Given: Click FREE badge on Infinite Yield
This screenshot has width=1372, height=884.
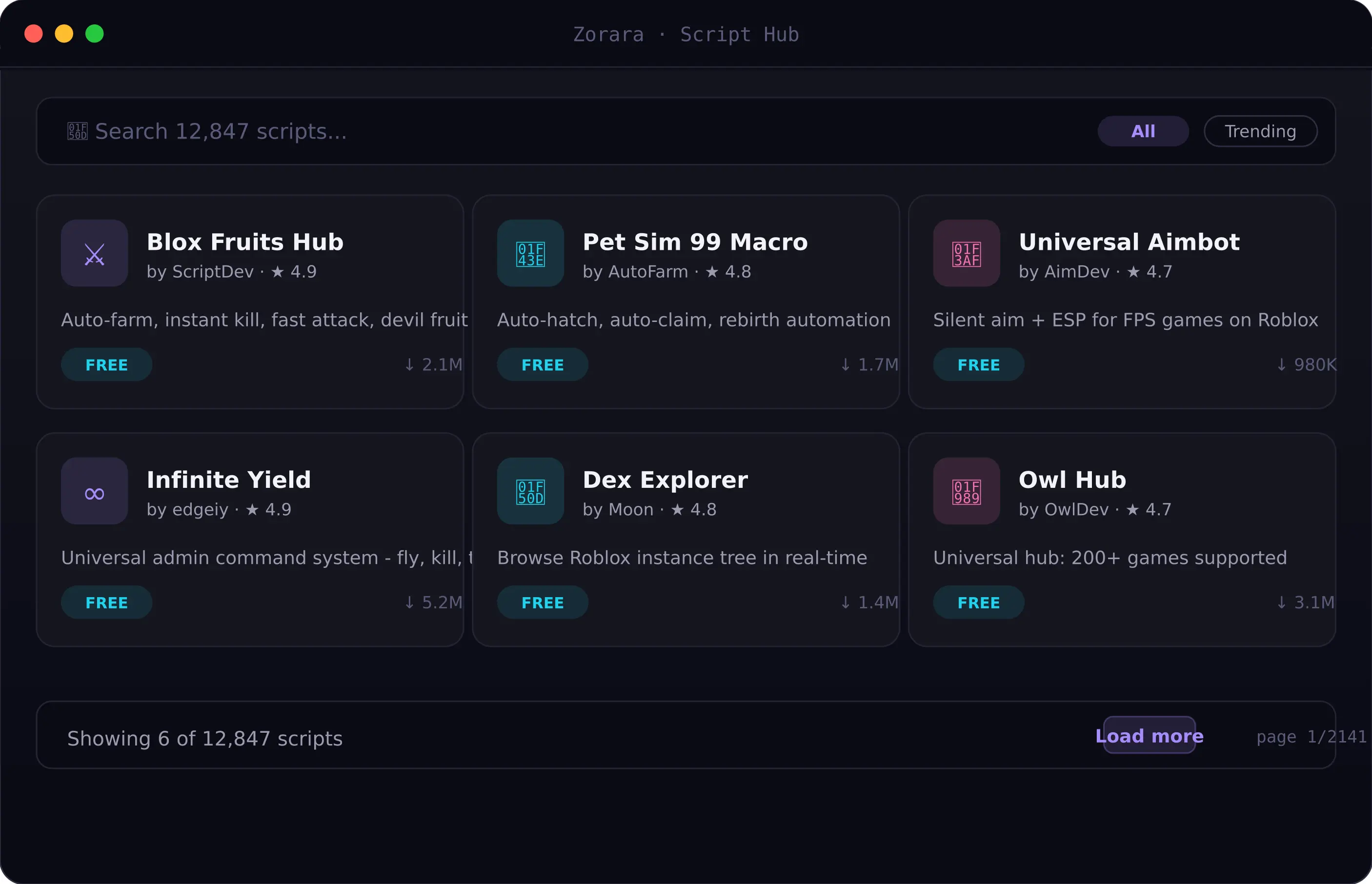Looking at the screenshot, I should pos(107,602).
